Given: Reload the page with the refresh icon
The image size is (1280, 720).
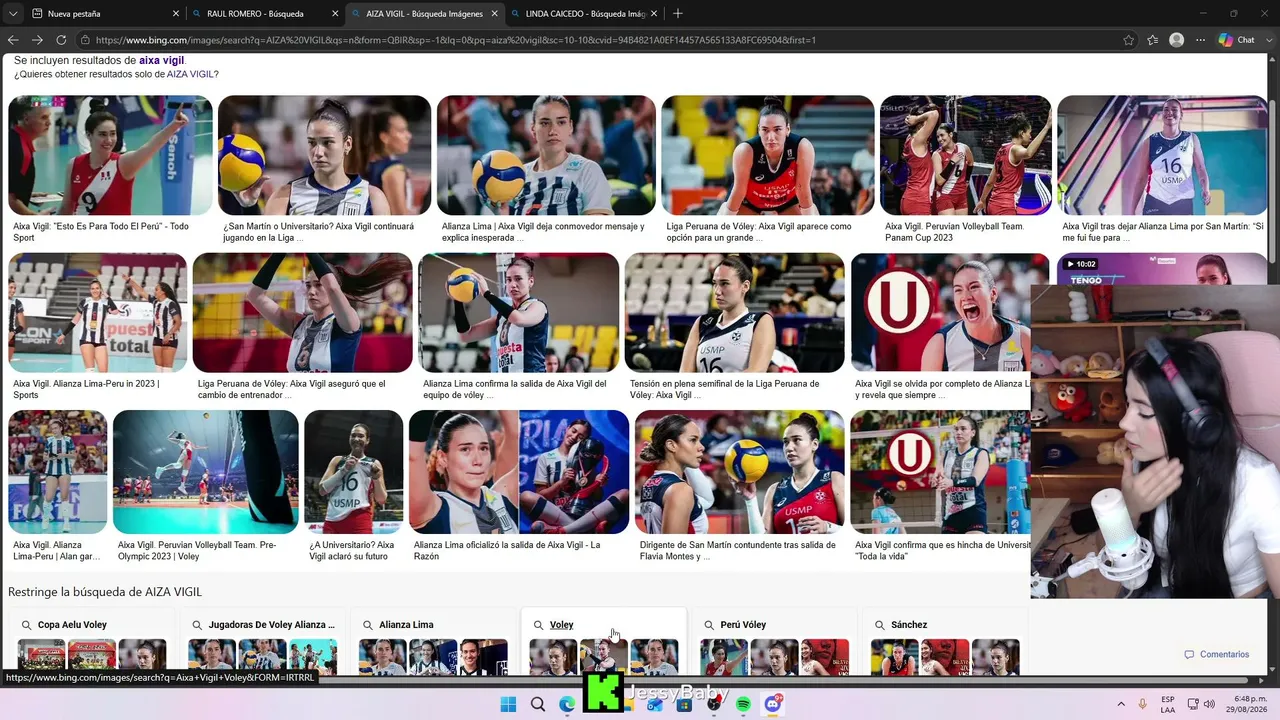Looking at the screenshot, I should pyautogui.click(x=61, y=40).
